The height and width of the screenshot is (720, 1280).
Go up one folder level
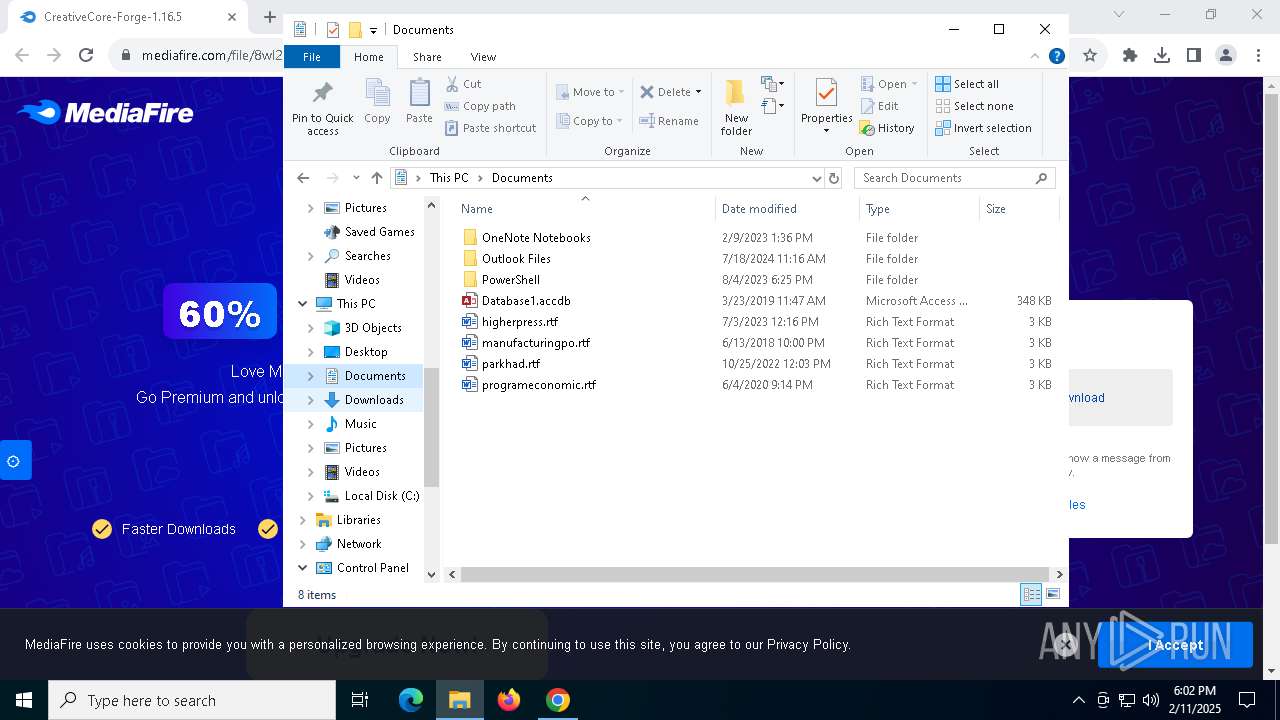pyautogui.click(x=376, y=178)
